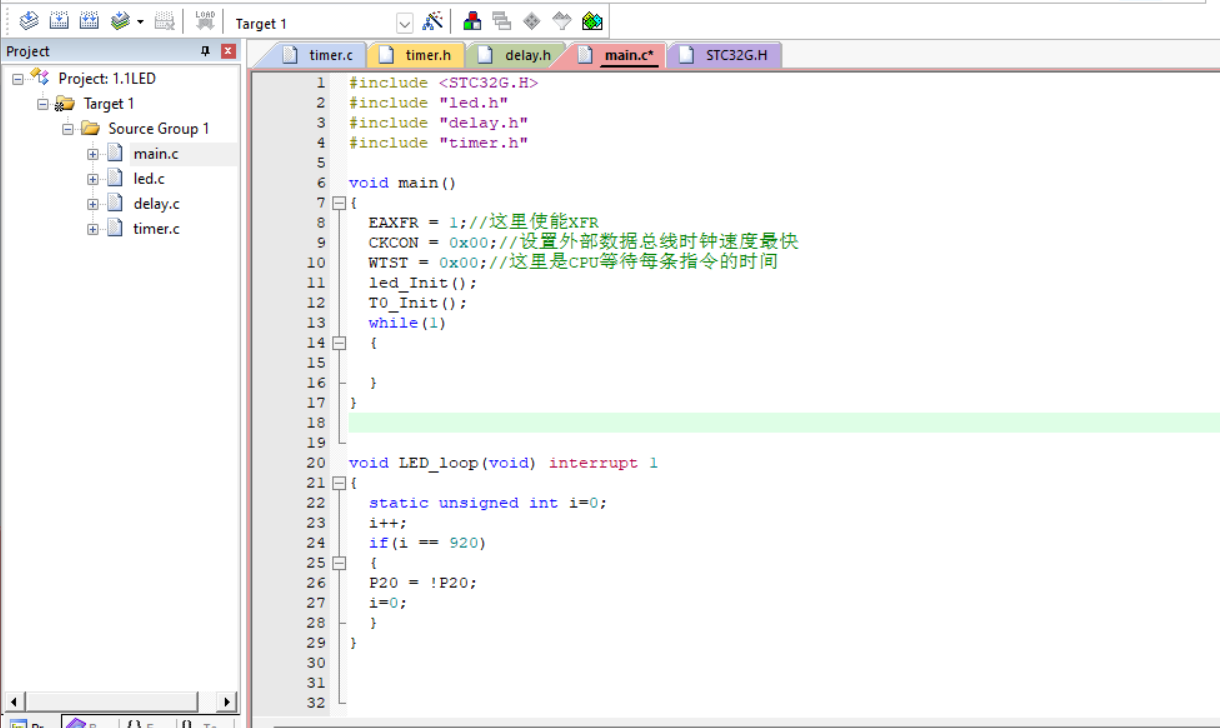Select led.c in the project tree
The image size is (1220, 728).
click(x=149, y=179)
